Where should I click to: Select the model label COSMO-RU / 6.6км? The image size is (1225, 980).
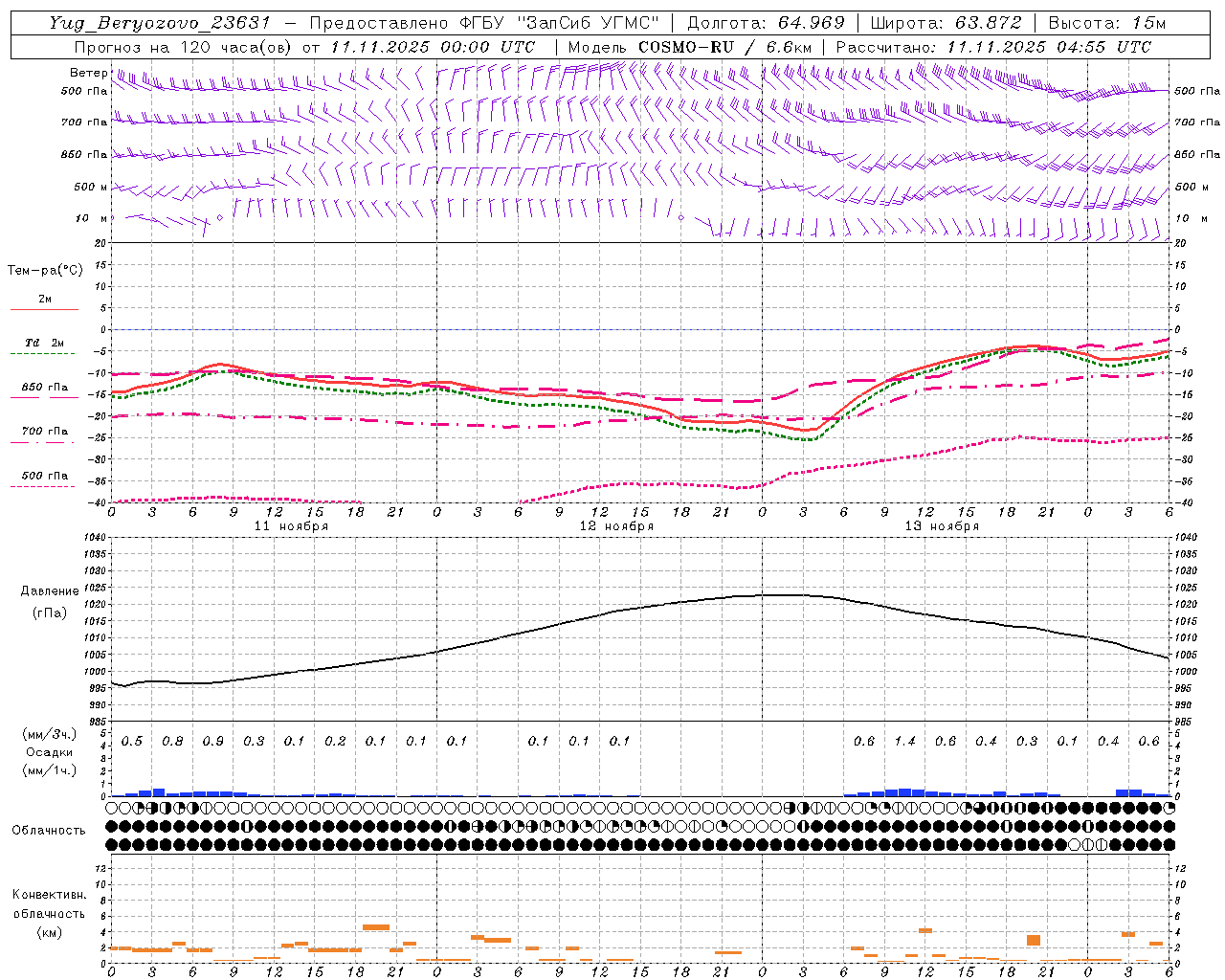pyautogui.click(x=724, y=47)
